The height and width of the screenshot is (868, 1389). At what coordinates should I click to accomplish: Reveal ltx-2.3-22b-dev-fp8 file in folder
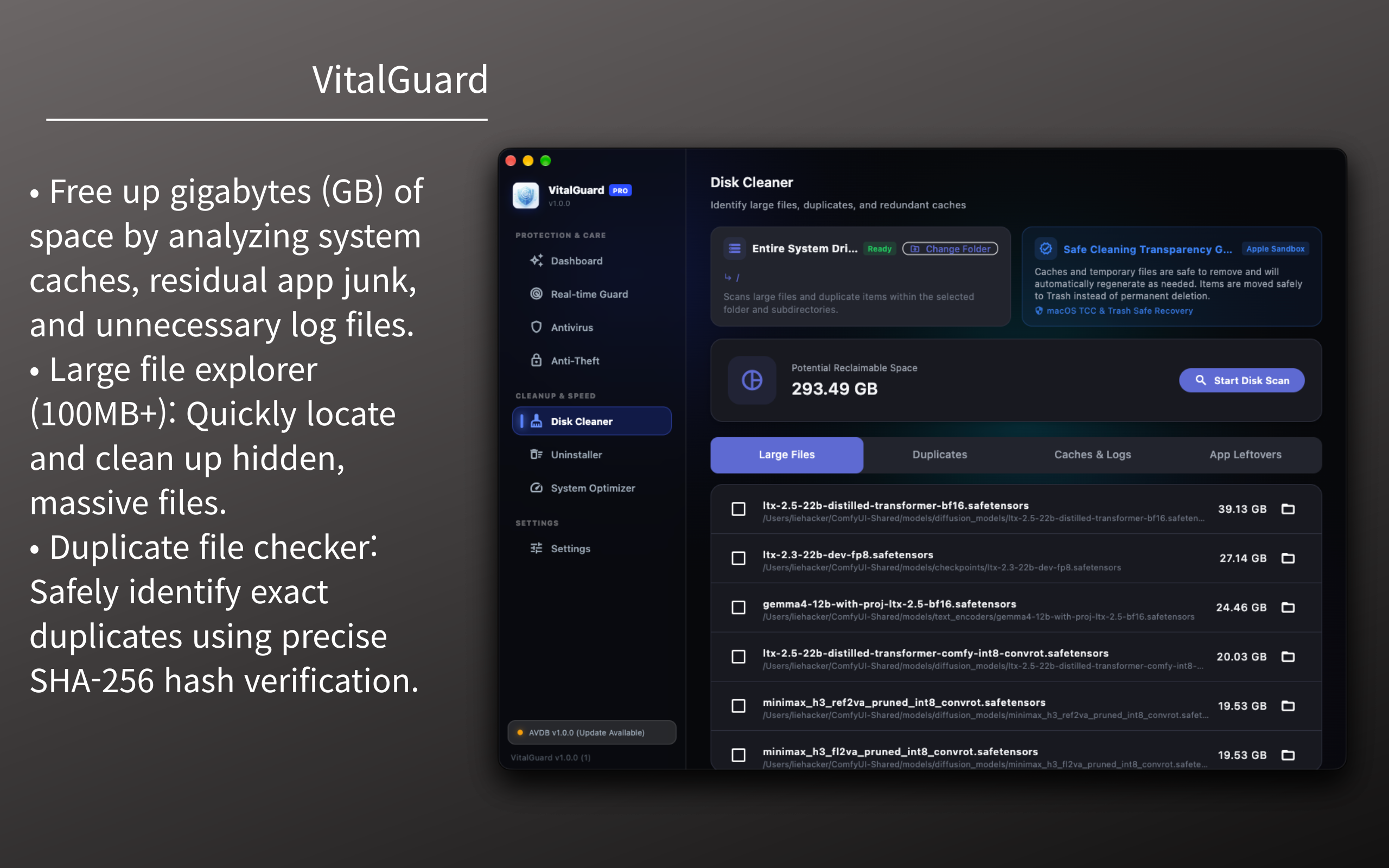point(1288,558)
